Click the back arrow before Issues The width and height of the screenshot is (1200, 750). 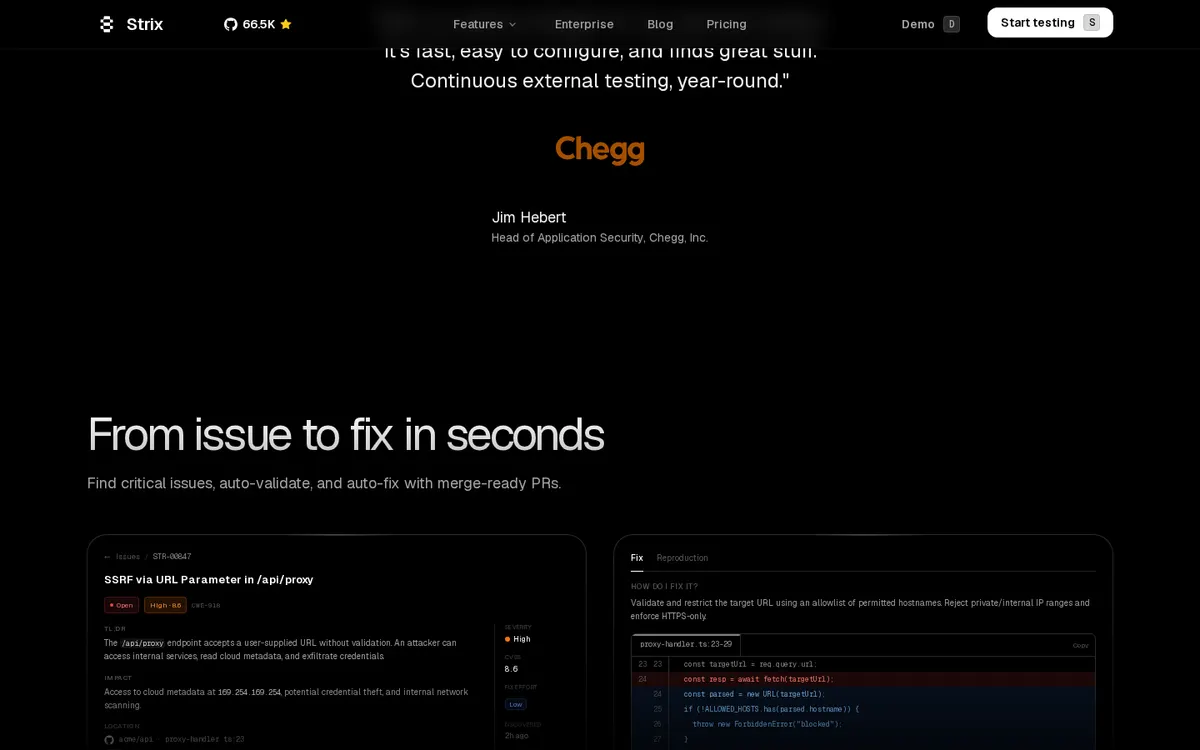[108, 557]
